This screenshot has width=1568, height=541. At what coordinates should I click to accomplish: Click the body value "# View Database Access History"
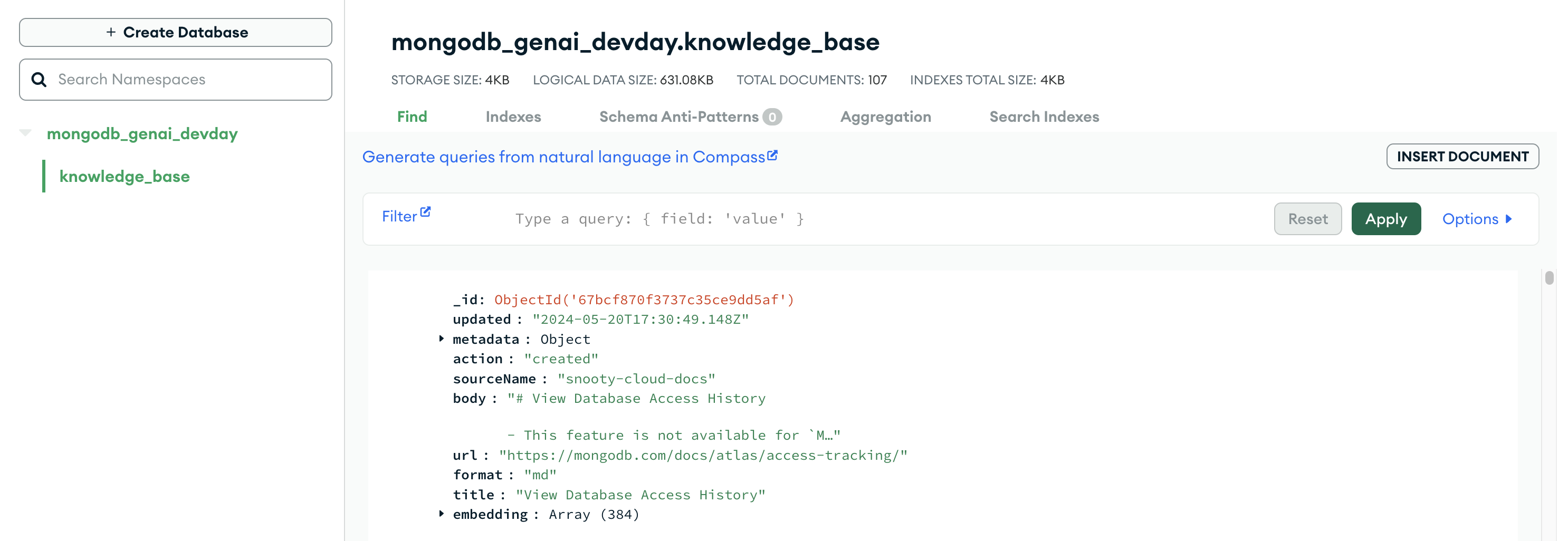[636, 399]
